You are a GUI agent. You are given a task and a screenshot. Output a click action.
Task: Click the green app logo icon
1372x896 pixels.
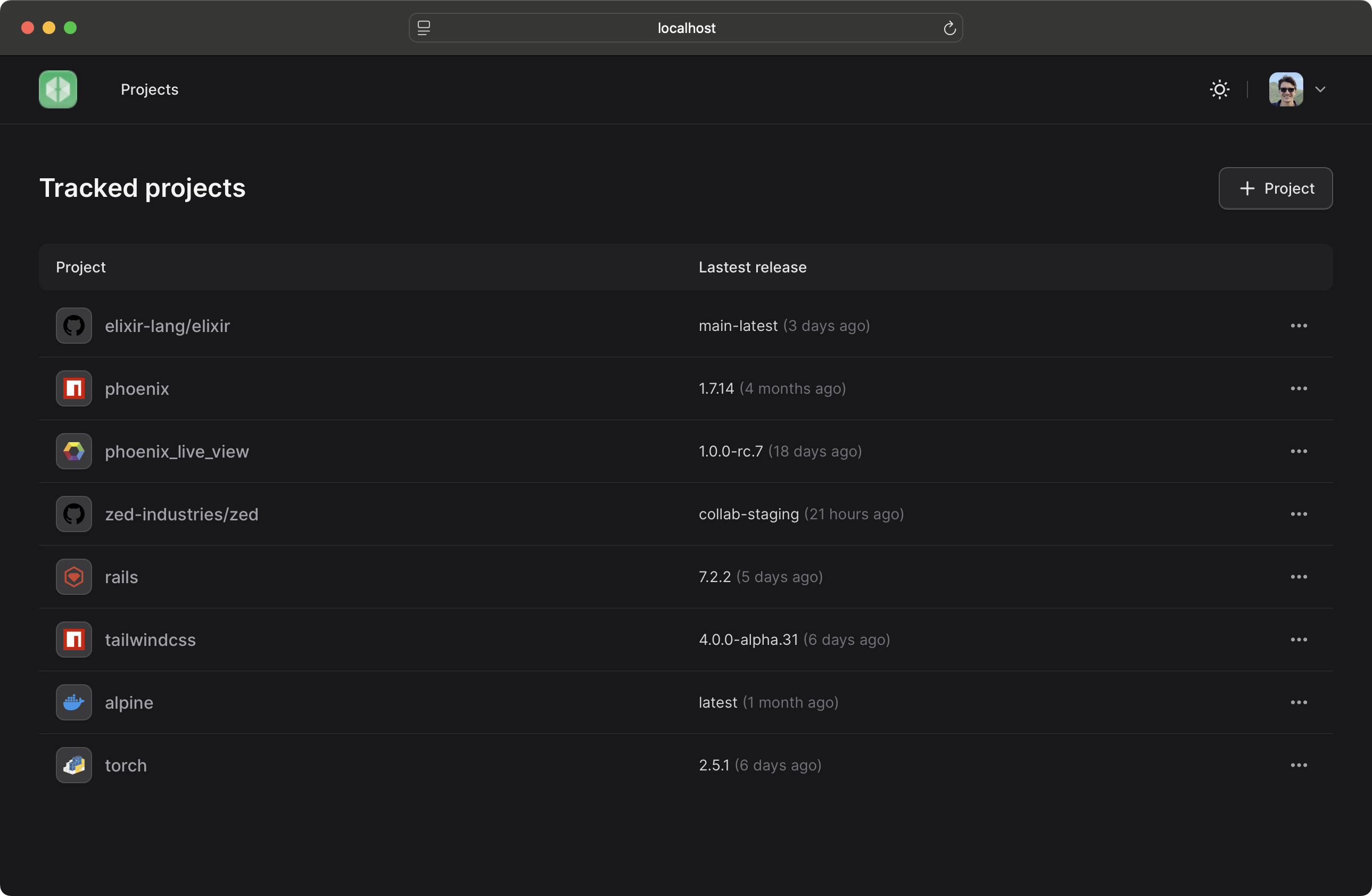pos(57,89)
